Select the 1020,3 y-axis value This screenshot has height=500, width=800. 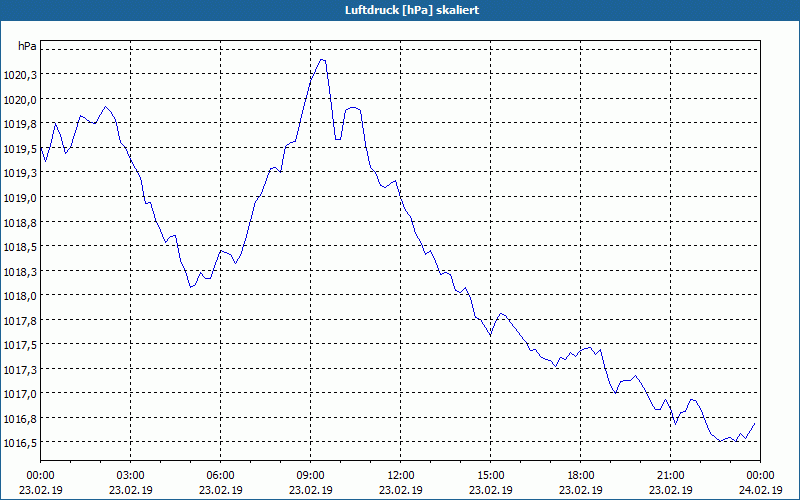pyautogui.click(x=20, y=76)
